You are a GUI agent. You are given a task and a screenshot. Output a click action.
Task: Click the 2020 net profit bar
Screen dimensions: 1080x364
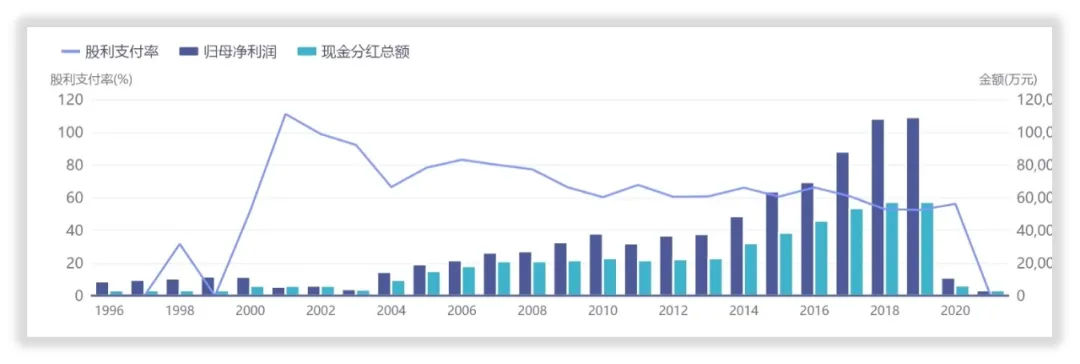948,287
